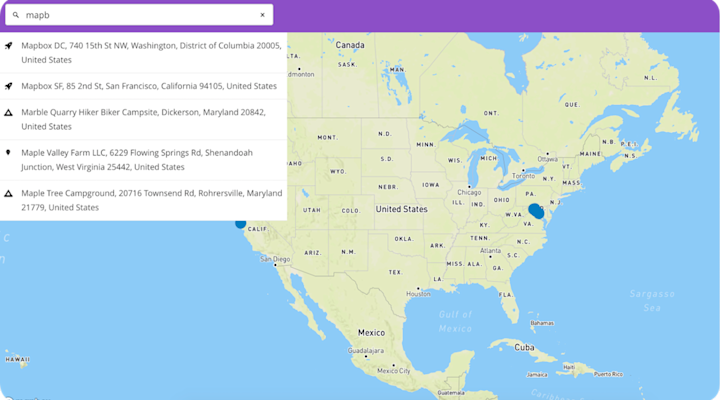Click the 'QUE.' province label
The image size is (720, 400).
coord(572,105)
